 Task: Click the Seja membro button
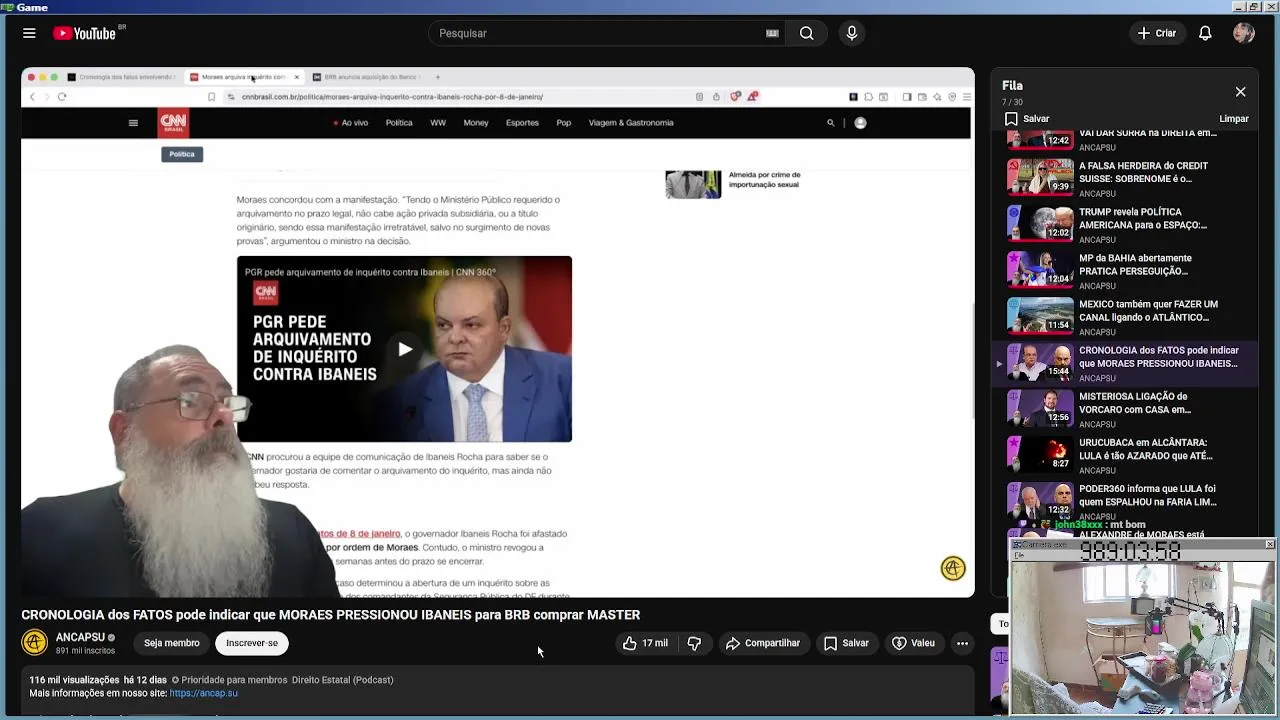coord(171,643)
